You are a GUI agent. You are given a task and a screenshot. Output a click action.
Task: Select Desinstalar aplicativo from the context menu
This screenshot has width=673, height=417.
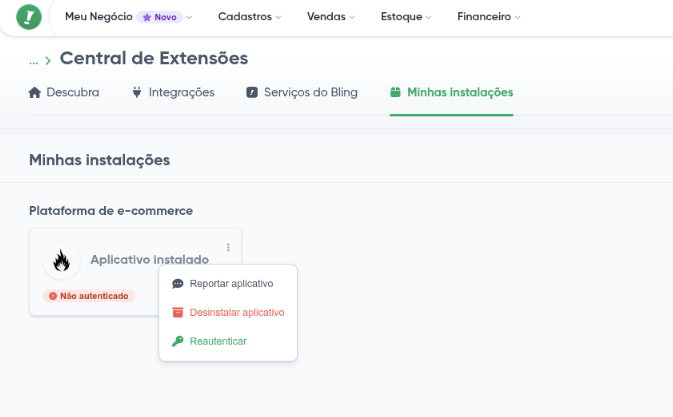pos(237,312)
